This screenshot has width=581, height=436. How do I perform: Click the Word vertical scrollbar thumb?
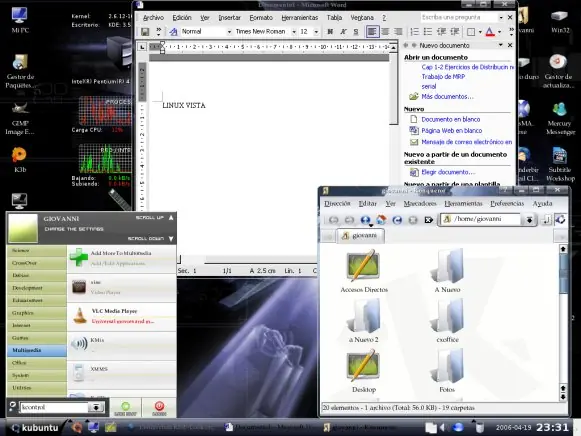click(393, 89)
